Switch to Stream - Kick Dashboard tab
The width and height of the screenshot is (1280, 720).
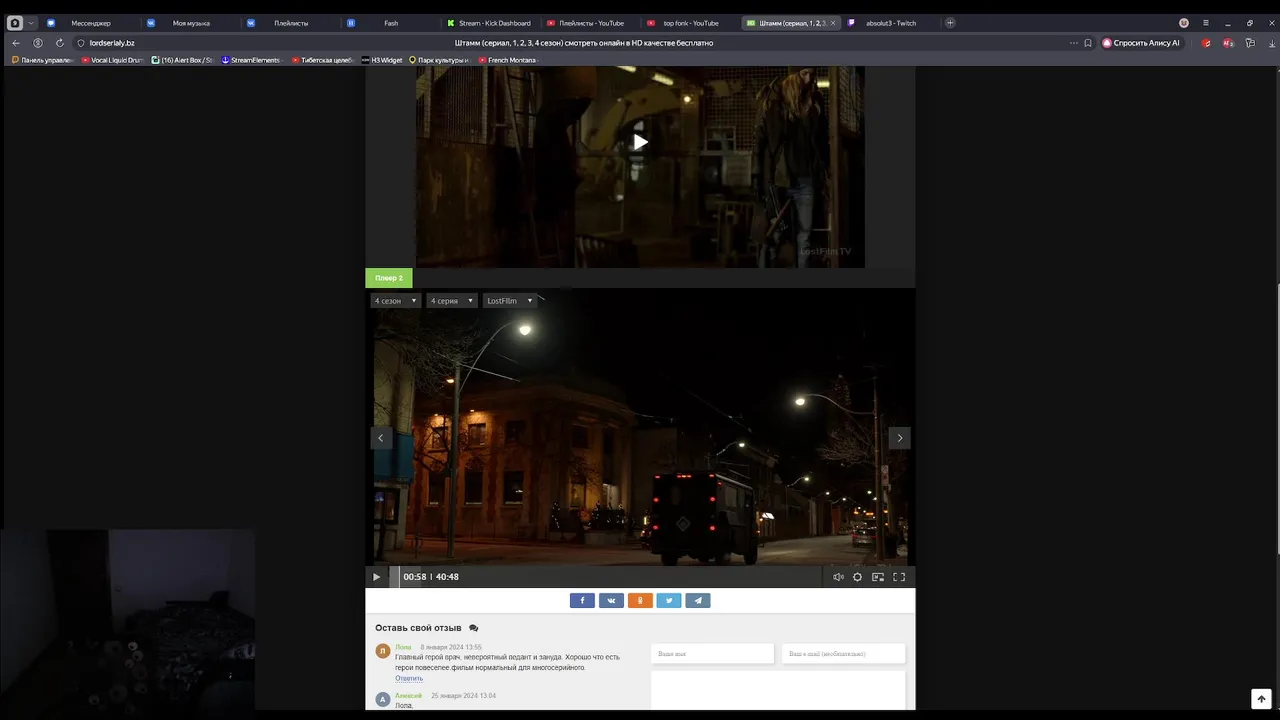(490, 23)
